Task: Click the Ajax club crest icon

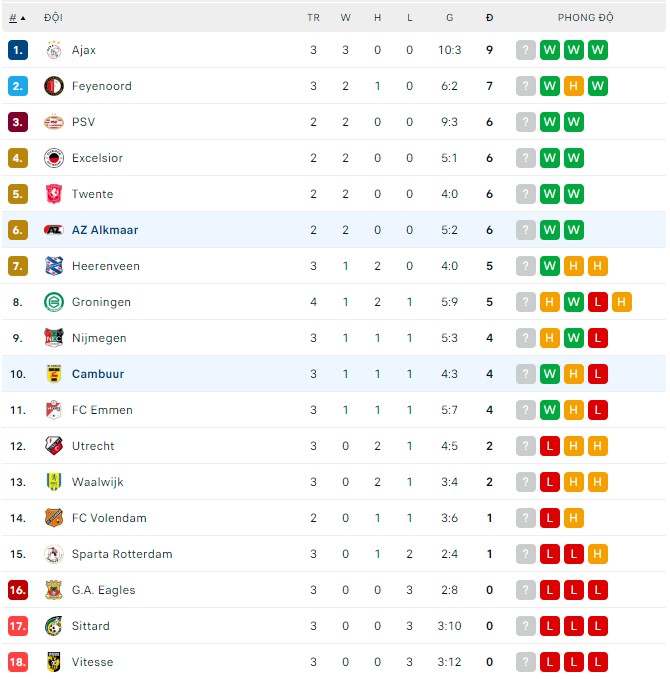Action: [x=54, y=50]
